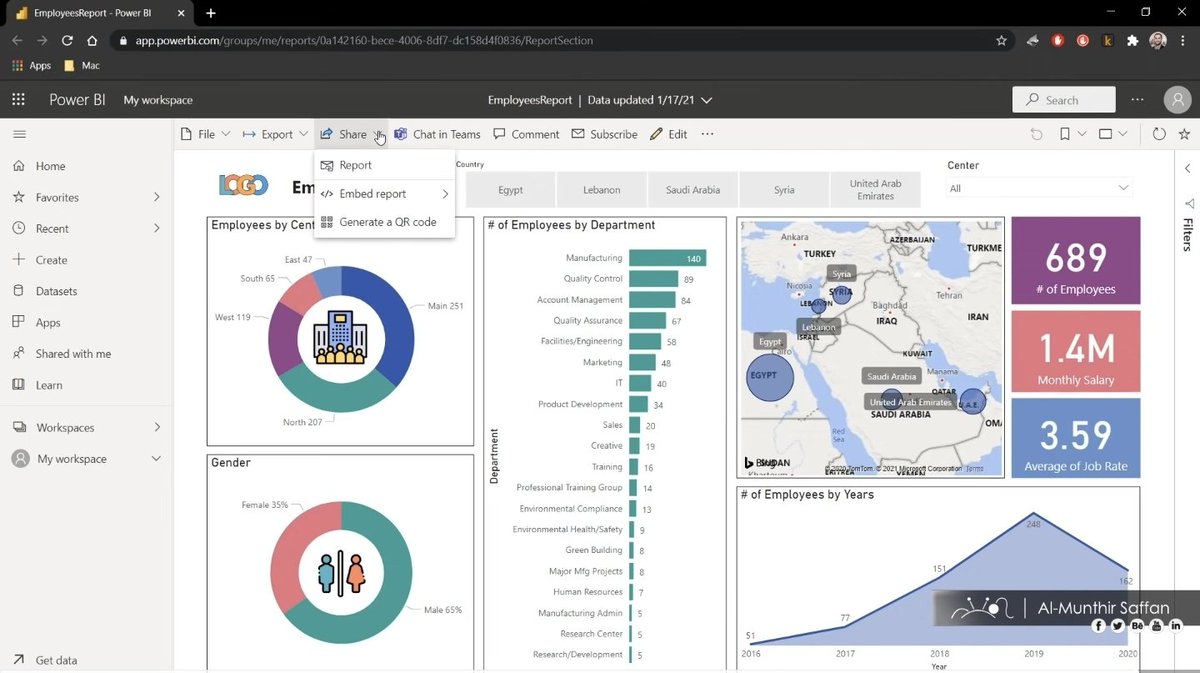Open Shared with me

(x=73, y=354)
